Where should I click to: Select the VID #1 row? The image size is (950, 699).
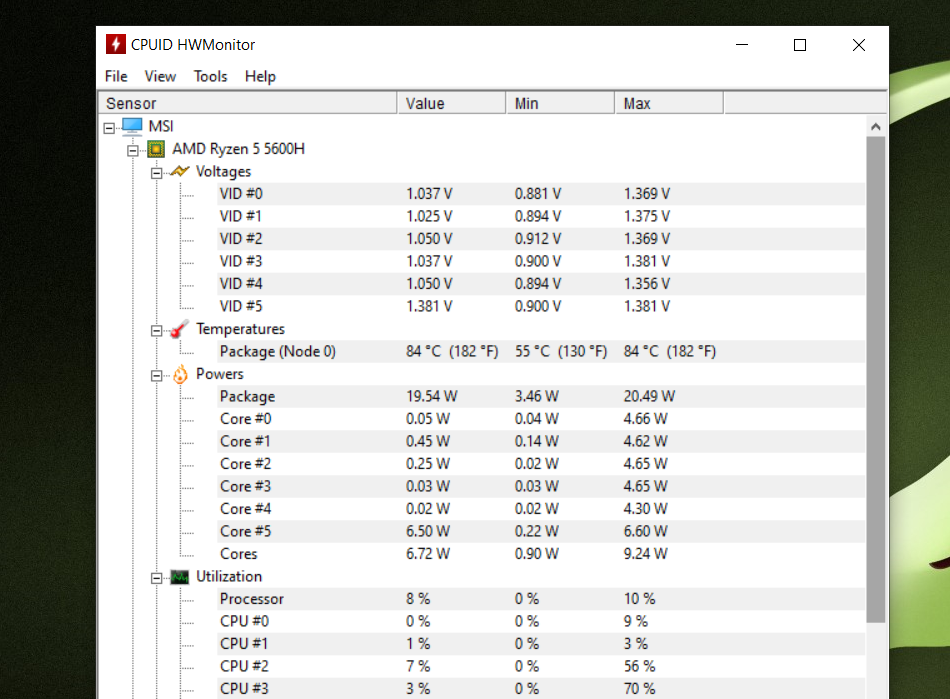tap(541, 216)
